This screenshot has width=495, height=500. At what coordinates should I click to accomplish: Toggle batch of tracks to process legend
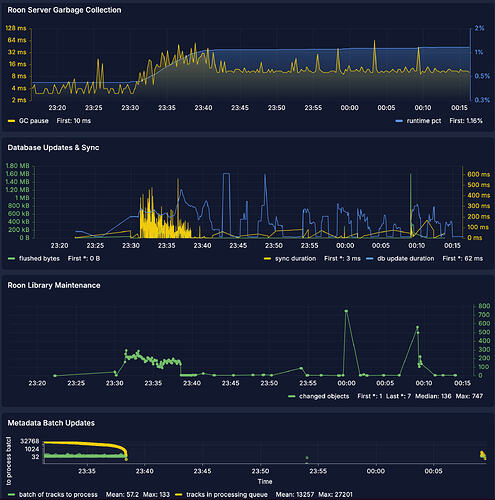58,494
